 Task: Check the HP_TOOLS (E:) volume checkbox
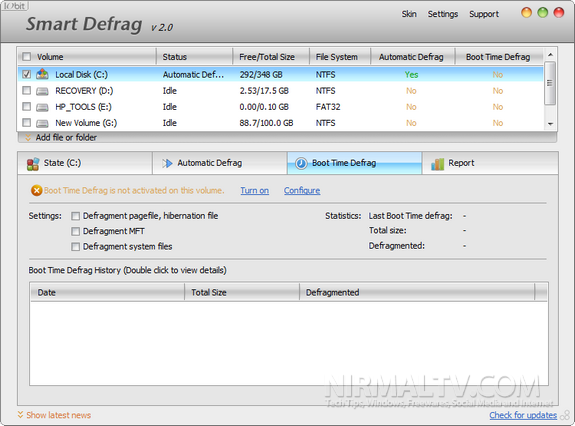(26, 106)
